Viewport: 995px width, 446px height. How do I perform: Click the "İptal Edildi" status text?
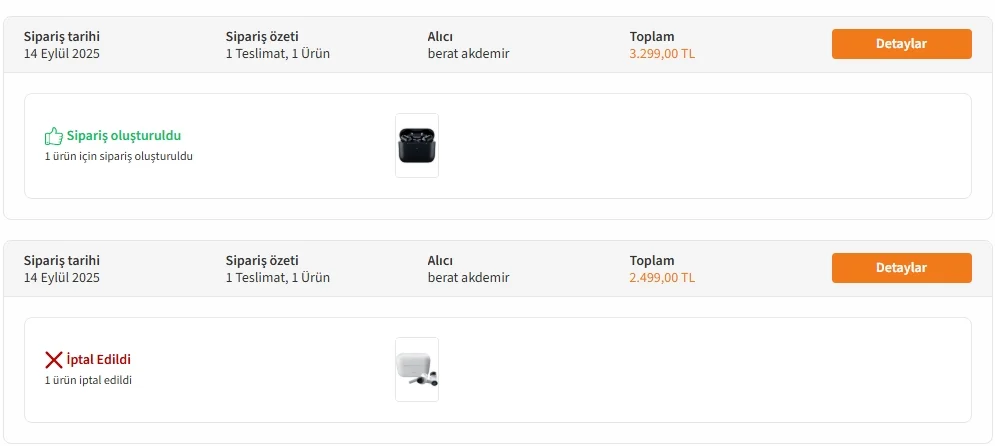(99, 360)
